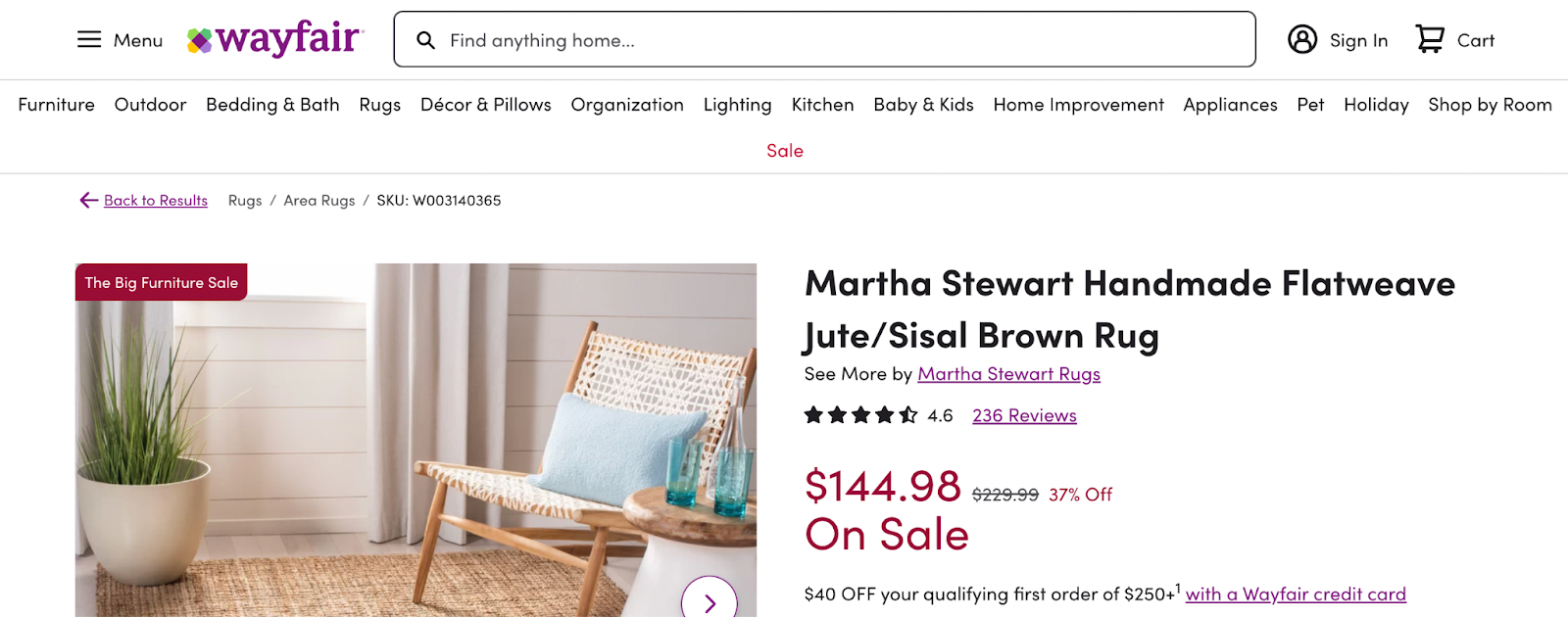Click the Sign In profile icon
1568x617 pixels.
[1302, 39]
